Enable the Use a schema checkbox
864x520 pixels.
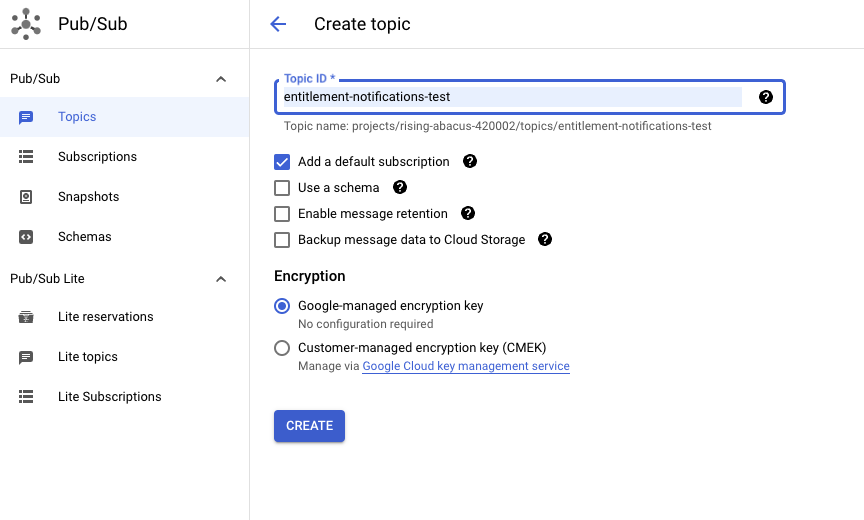pyautogui.click(x=282, y=188)
